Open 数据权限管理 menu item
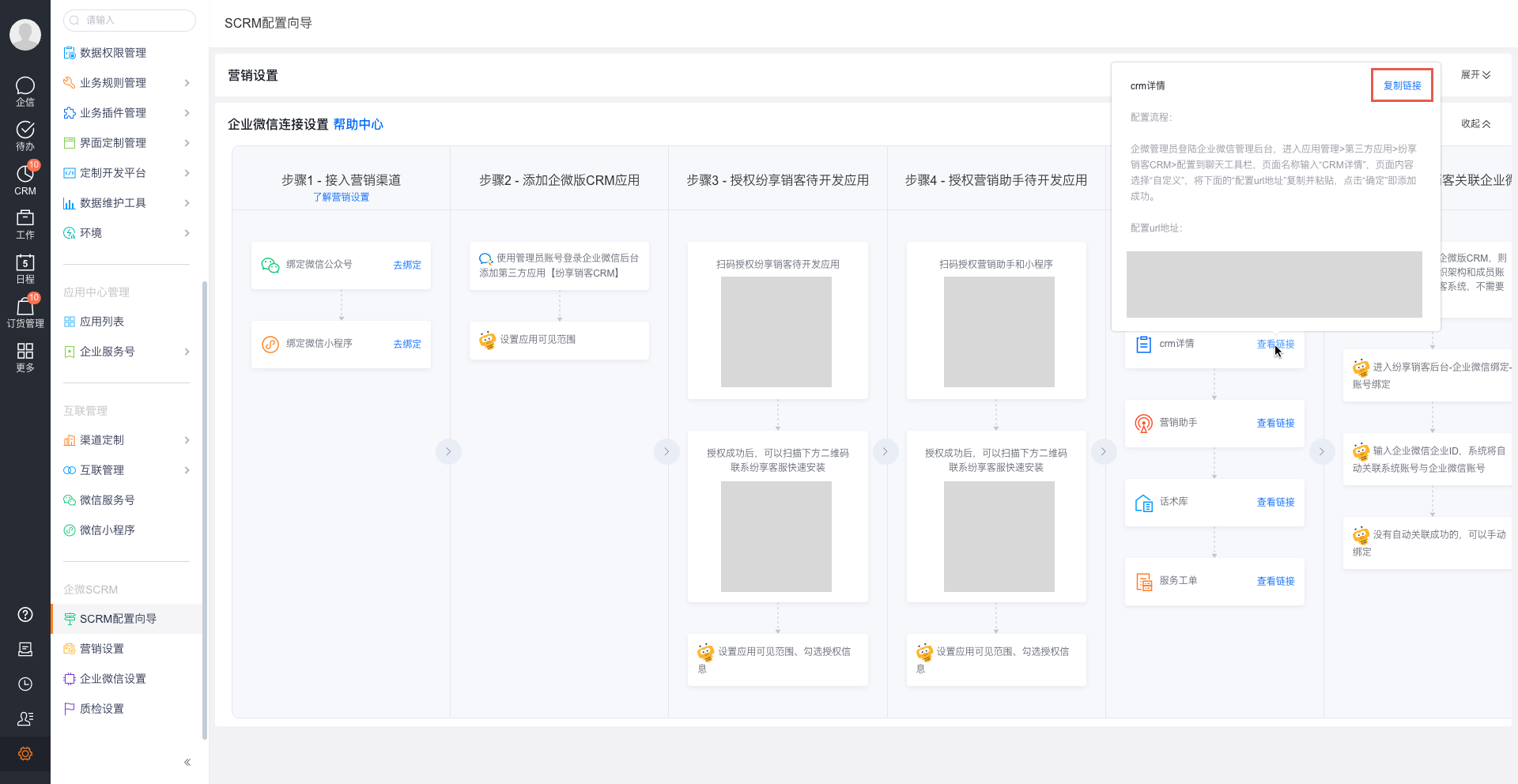The image size is (1518, 784). tap(126, 52)
